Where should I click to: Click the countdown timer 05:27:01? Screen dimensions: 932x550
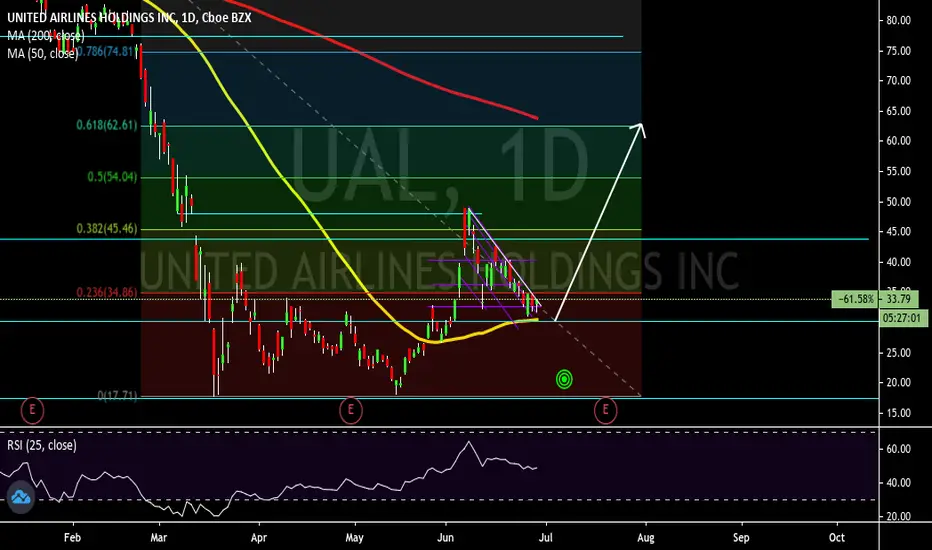(x=903, y=318)
